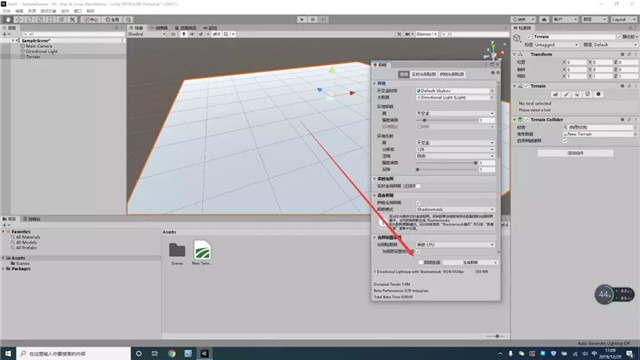The height and width of the screenshot is (360, 640).
Task: Open sun source object picker
Action: [492, 98]
